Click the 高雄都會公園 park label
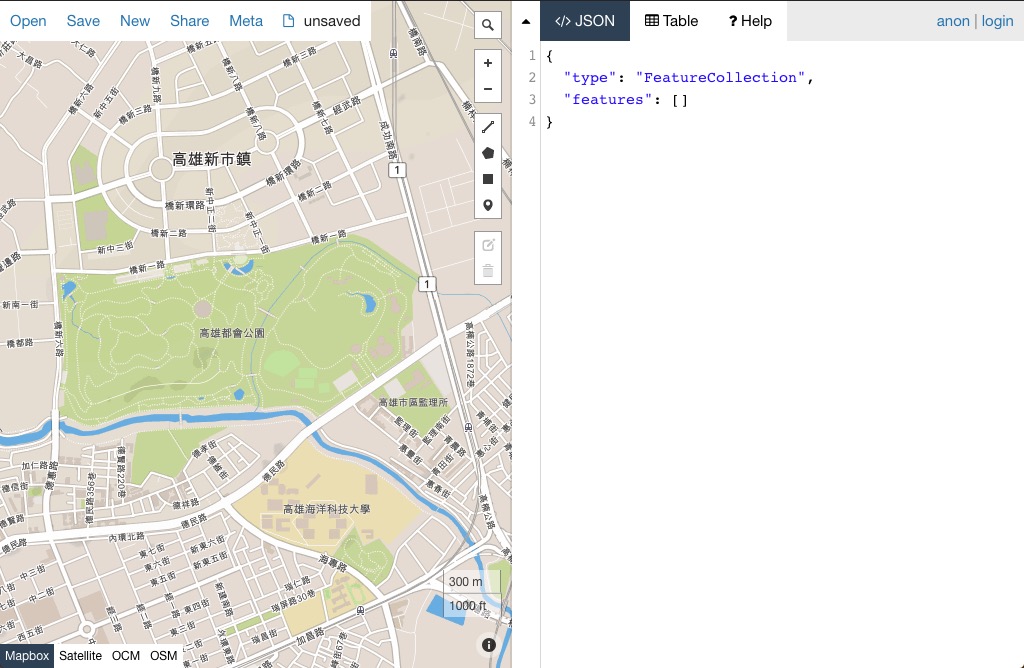Viewport: 1024px width, 668px height. tap(232, 333)
